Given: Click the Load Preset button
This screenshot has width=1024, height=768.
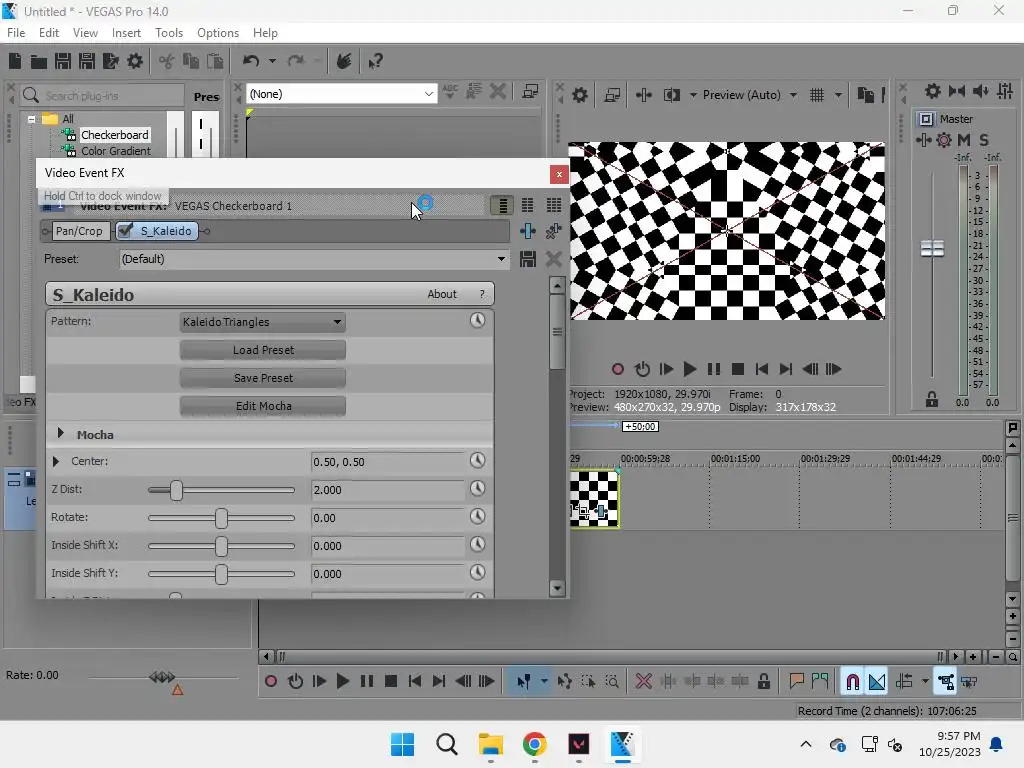Looking at the screenshot, I should click(263, 350).
